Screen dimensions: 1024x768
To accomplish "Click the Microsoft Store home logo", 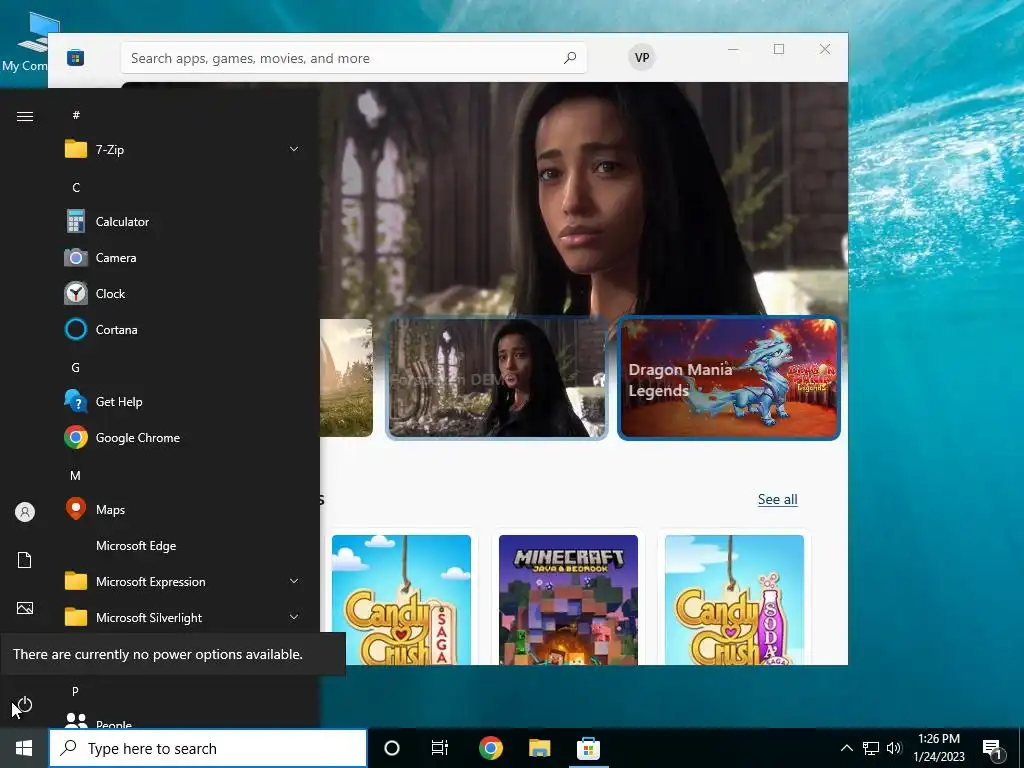I will coord(76,58).
